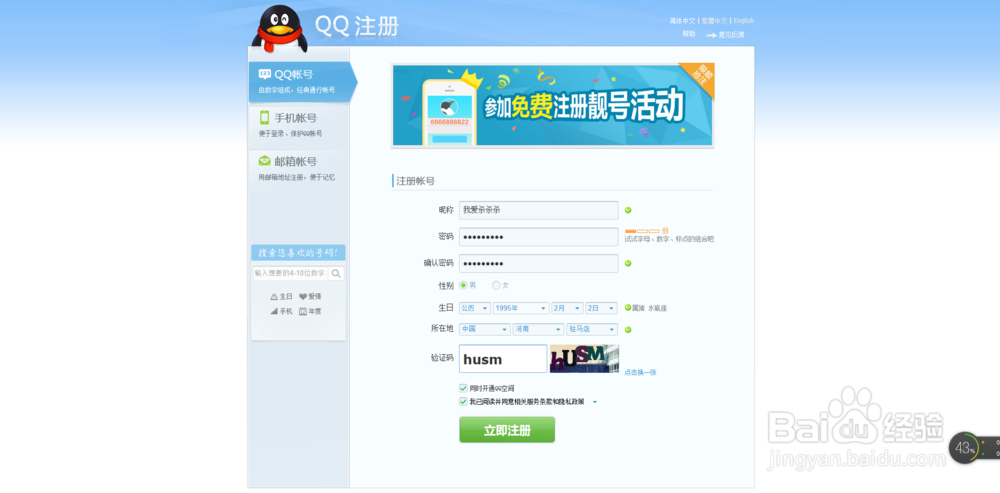This screenshot has width=1000, height=493.
Task: Click the 123 bubble icon beside QQ帐号
Action: 265,74
